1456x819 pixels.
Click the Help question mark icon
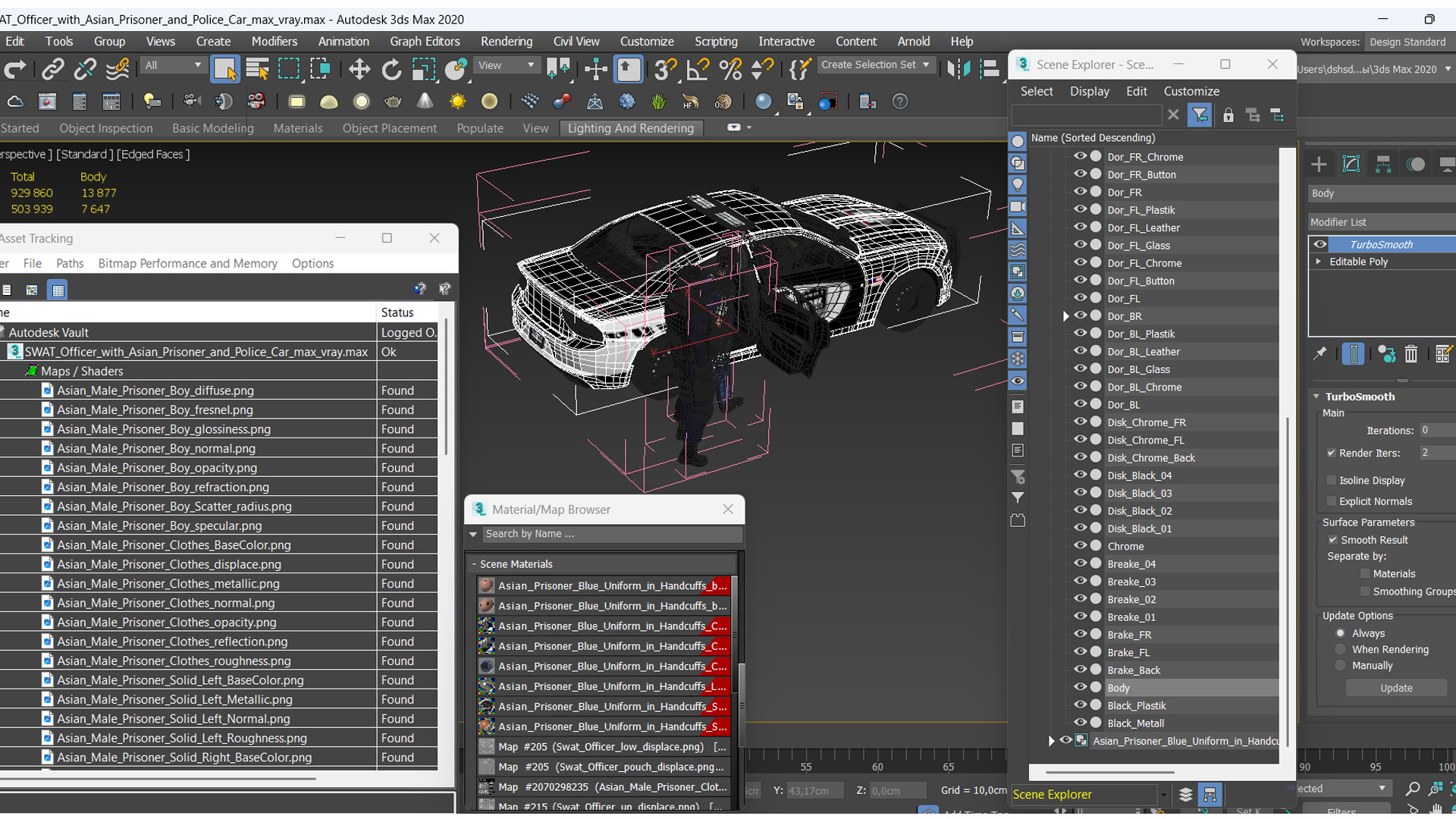[900, 102]
